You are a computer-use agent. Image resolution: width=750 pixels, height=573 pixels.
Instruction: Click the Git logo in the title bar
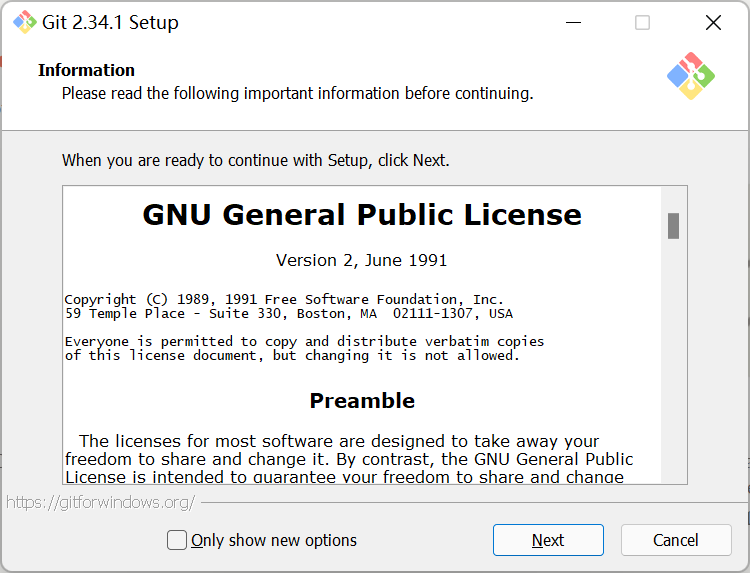point(24,22)
